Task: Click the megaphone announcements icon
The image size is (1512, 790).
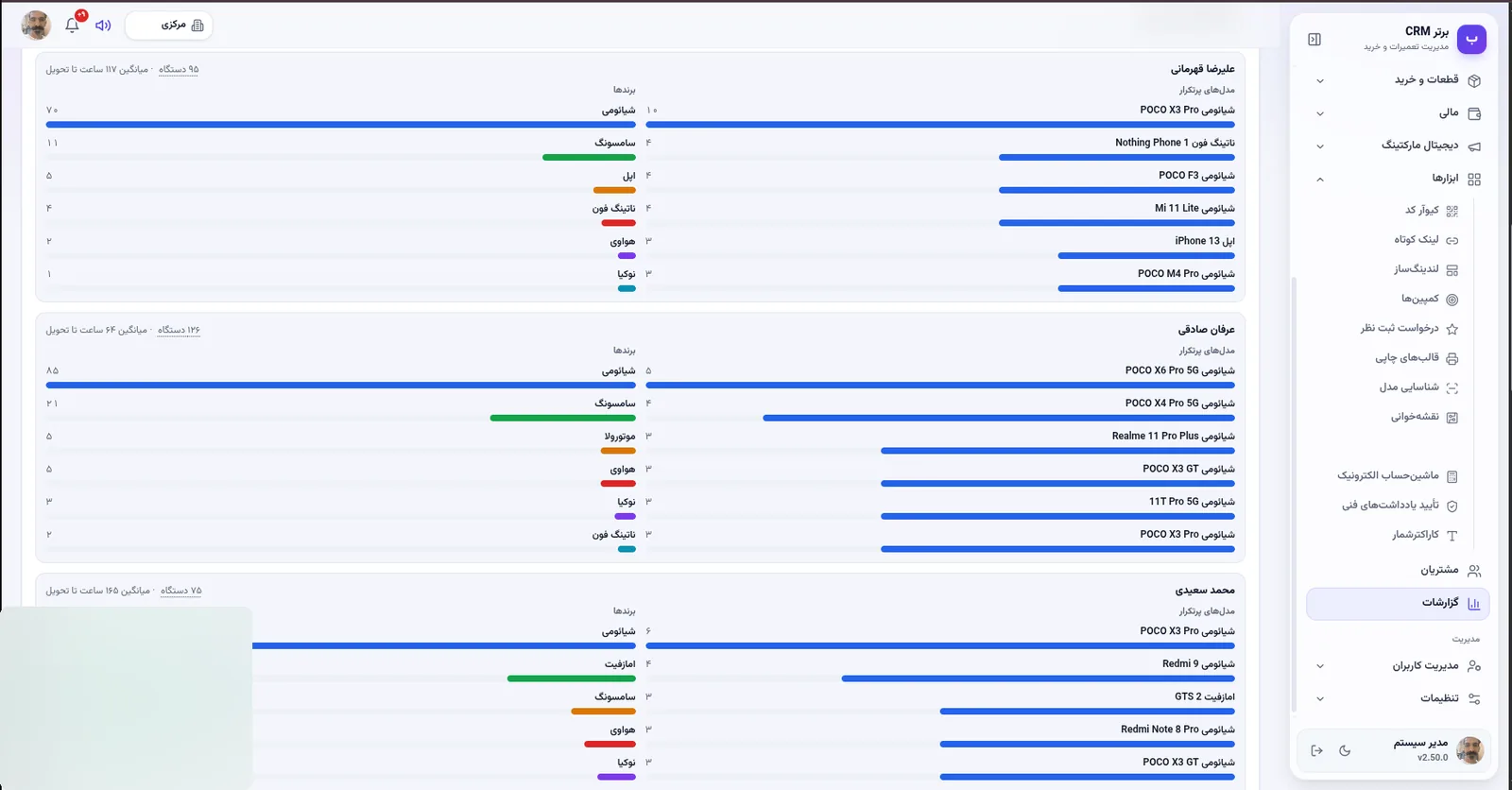Action: pos(103,26)
